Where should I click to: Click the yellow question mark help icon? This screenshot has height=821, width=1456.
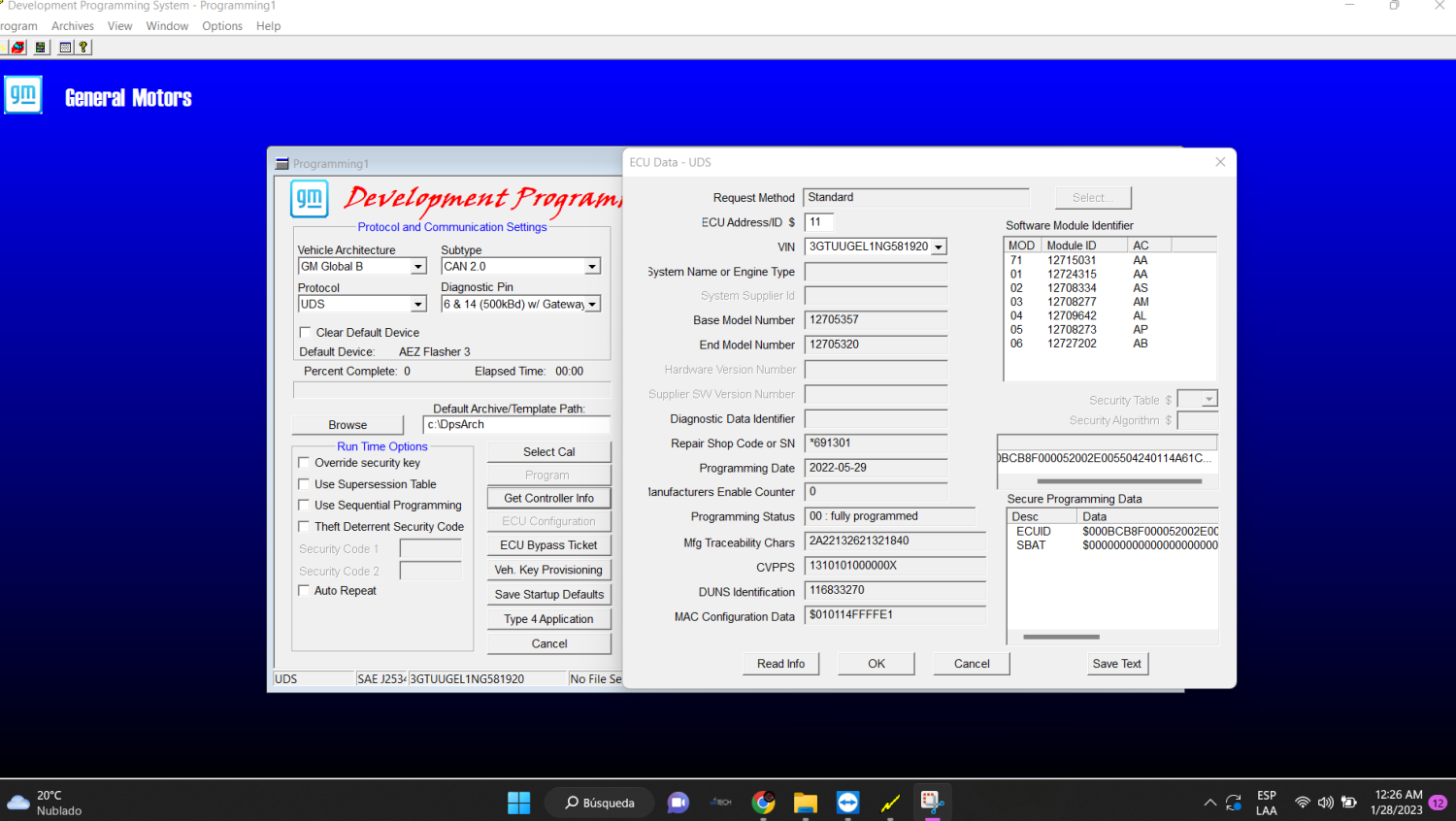[83, 47]
